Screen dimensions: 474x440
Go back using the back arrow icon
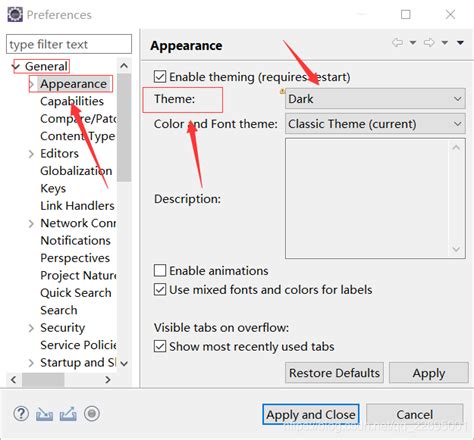click(397, 43)
